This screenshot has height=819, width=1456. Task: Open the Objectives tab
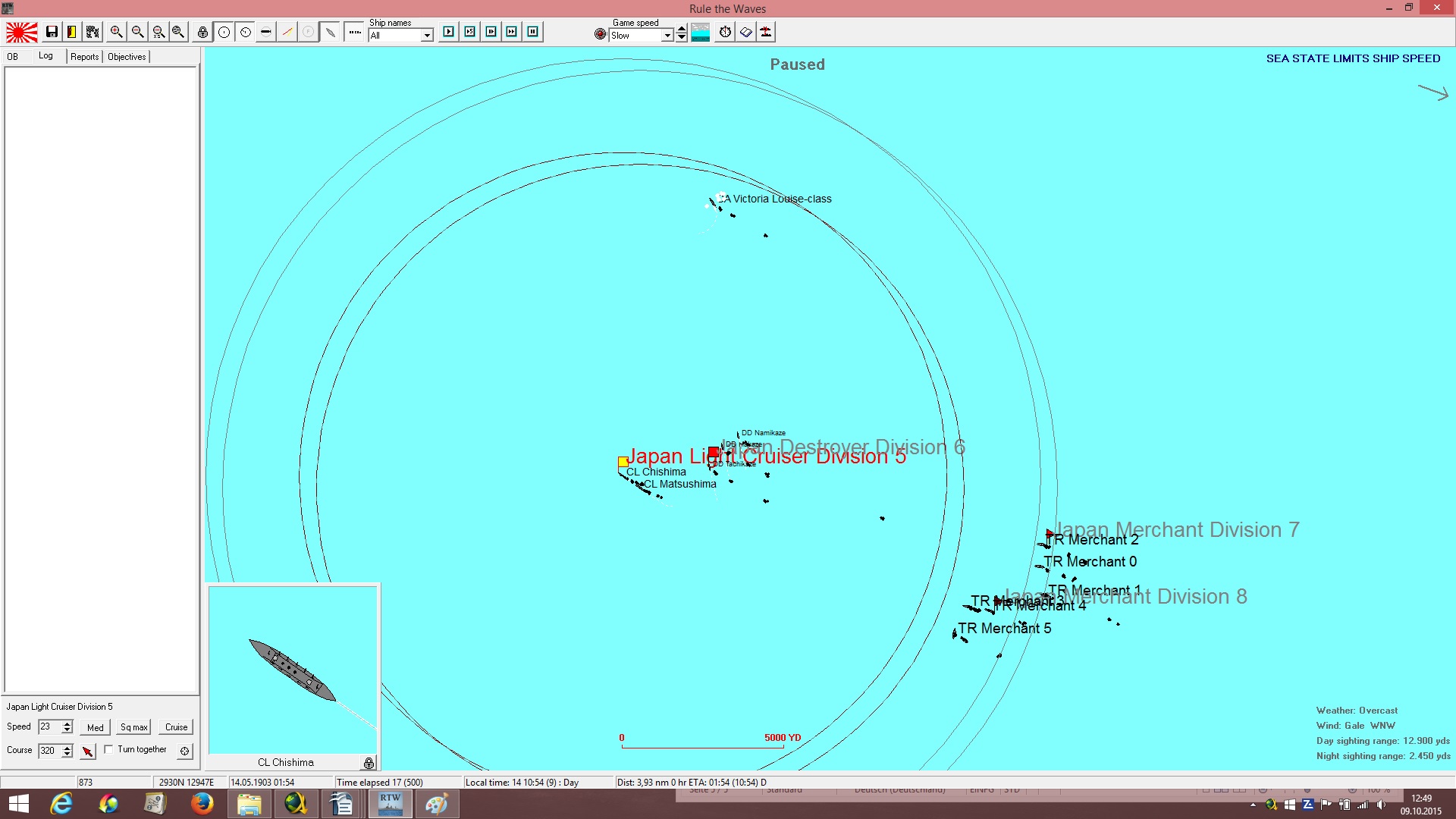click(x=127, y=57)
